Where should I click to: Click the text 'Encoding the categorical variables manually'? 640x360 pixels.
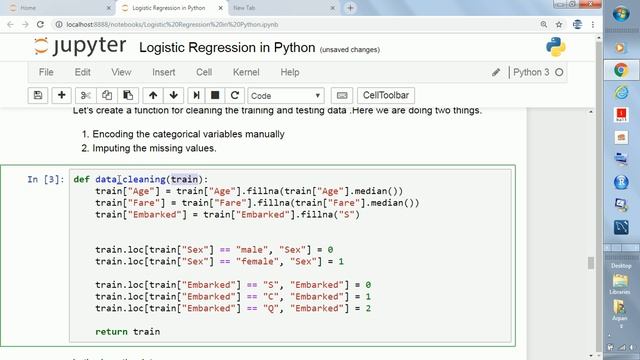point(188,134)
